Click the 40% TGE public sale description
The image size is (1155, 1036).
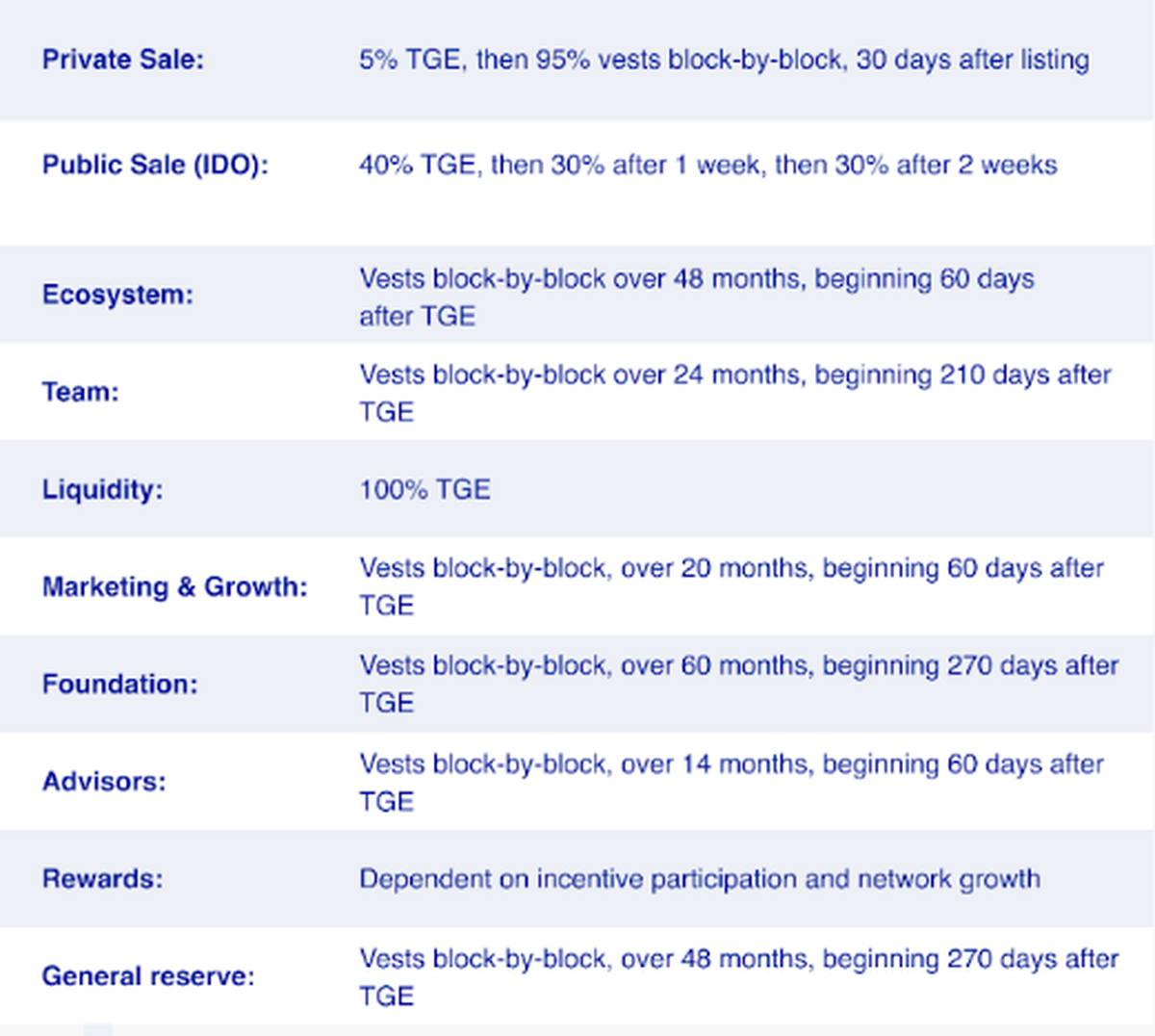707,165
